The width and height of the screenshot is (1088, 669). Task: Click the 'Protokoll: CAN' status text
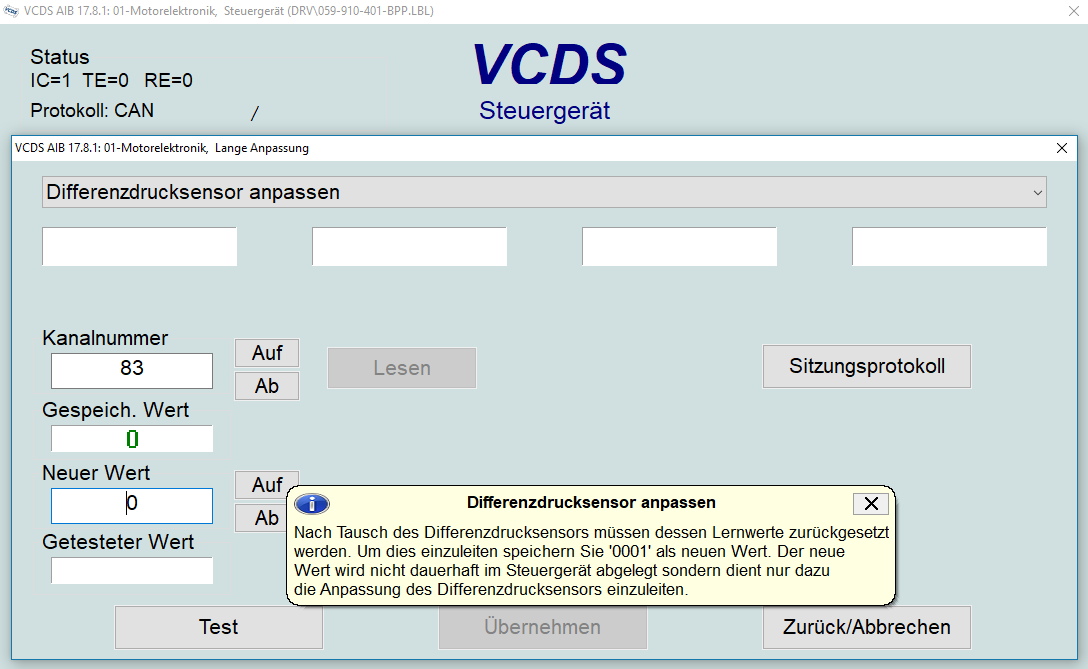tap(92, 110)
